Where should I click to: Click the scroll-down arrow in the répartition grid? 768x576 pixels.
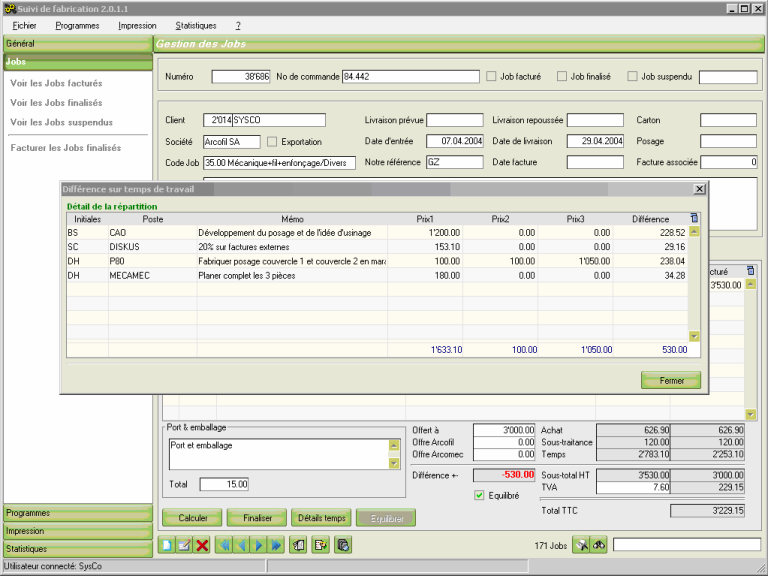pyautogui.click(x=694, y=336)
